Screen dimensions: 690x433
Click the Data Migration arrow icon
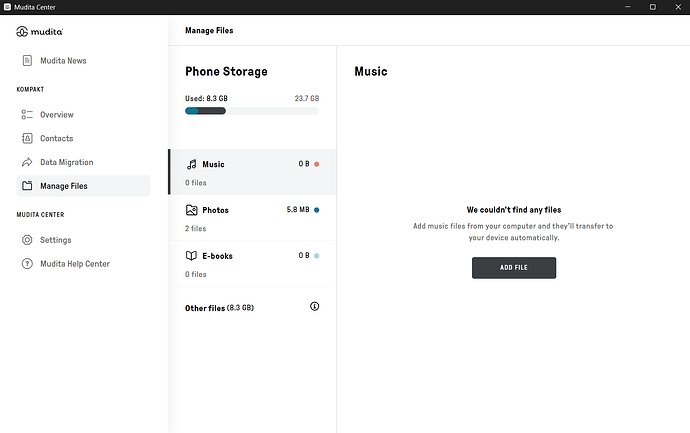click(27, 162)
